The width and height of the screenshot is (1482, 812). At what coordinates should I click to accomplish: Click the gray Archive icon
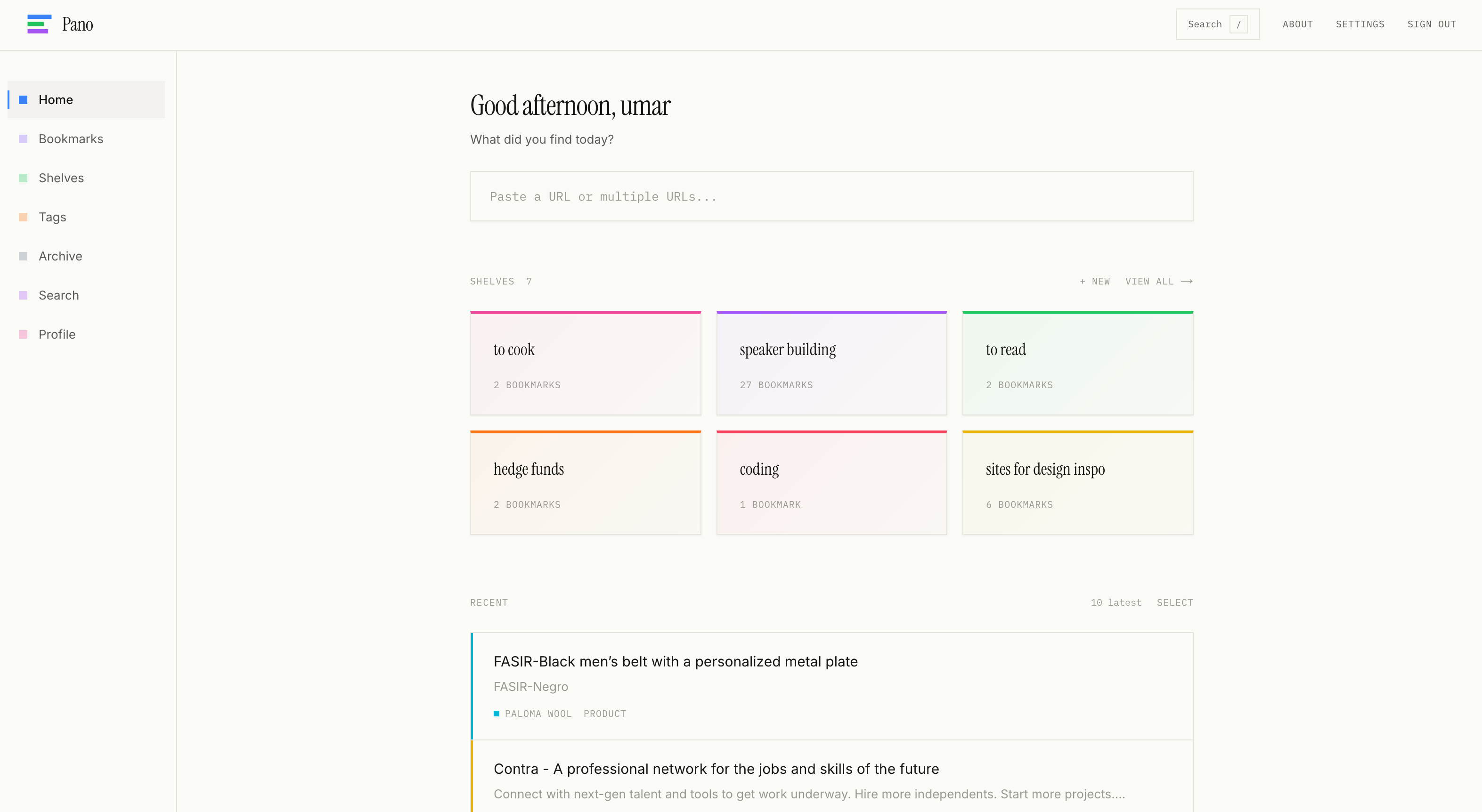23,256
